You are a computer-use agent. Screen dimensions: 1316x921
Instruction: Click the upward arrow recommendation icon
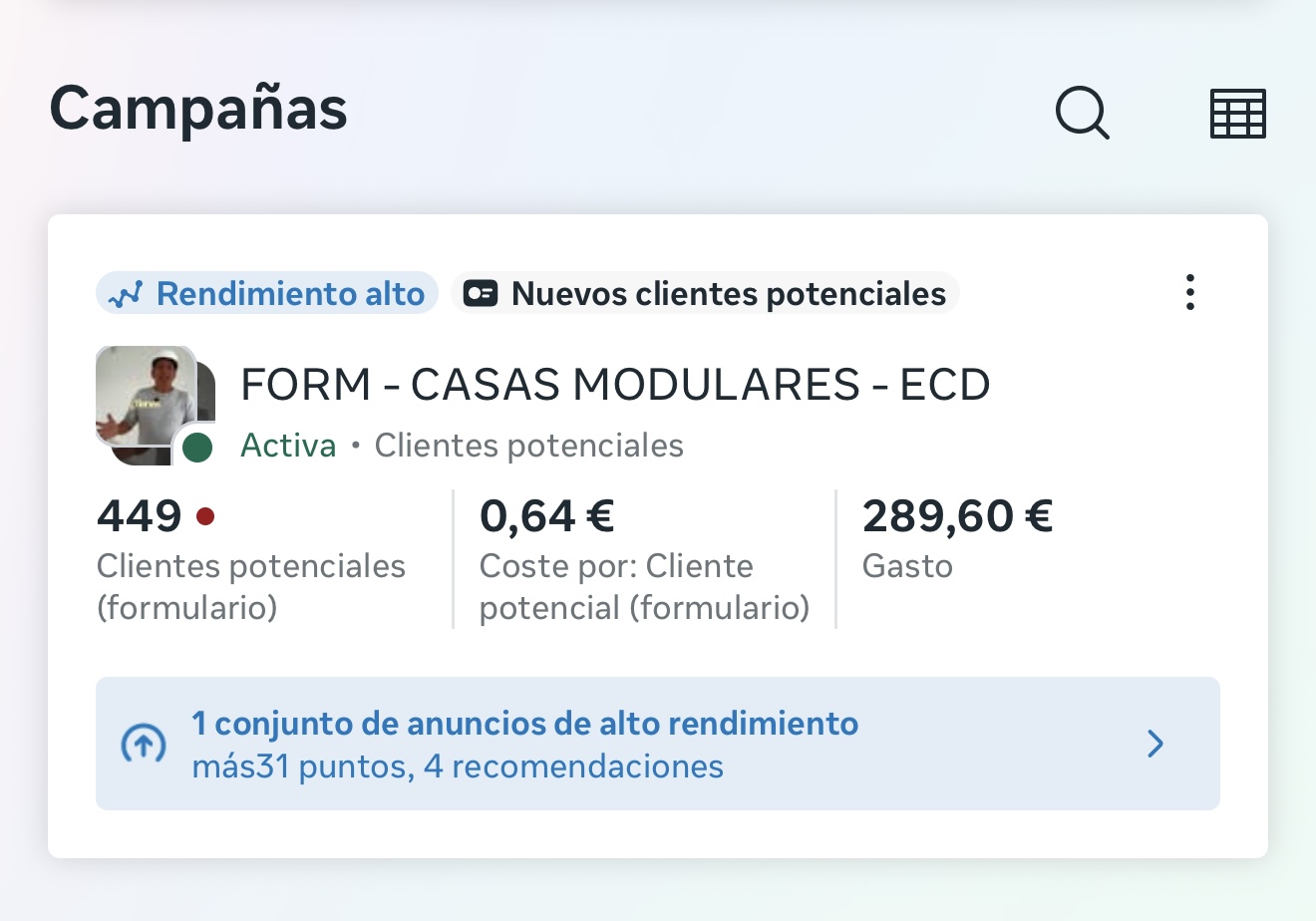[x=144, y=744]
